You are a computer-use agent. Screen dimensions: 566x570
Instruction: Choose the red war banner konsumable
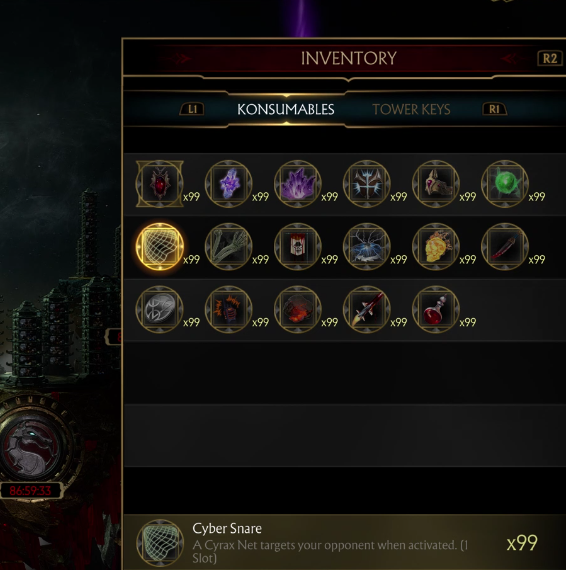[x=298, y=246]
